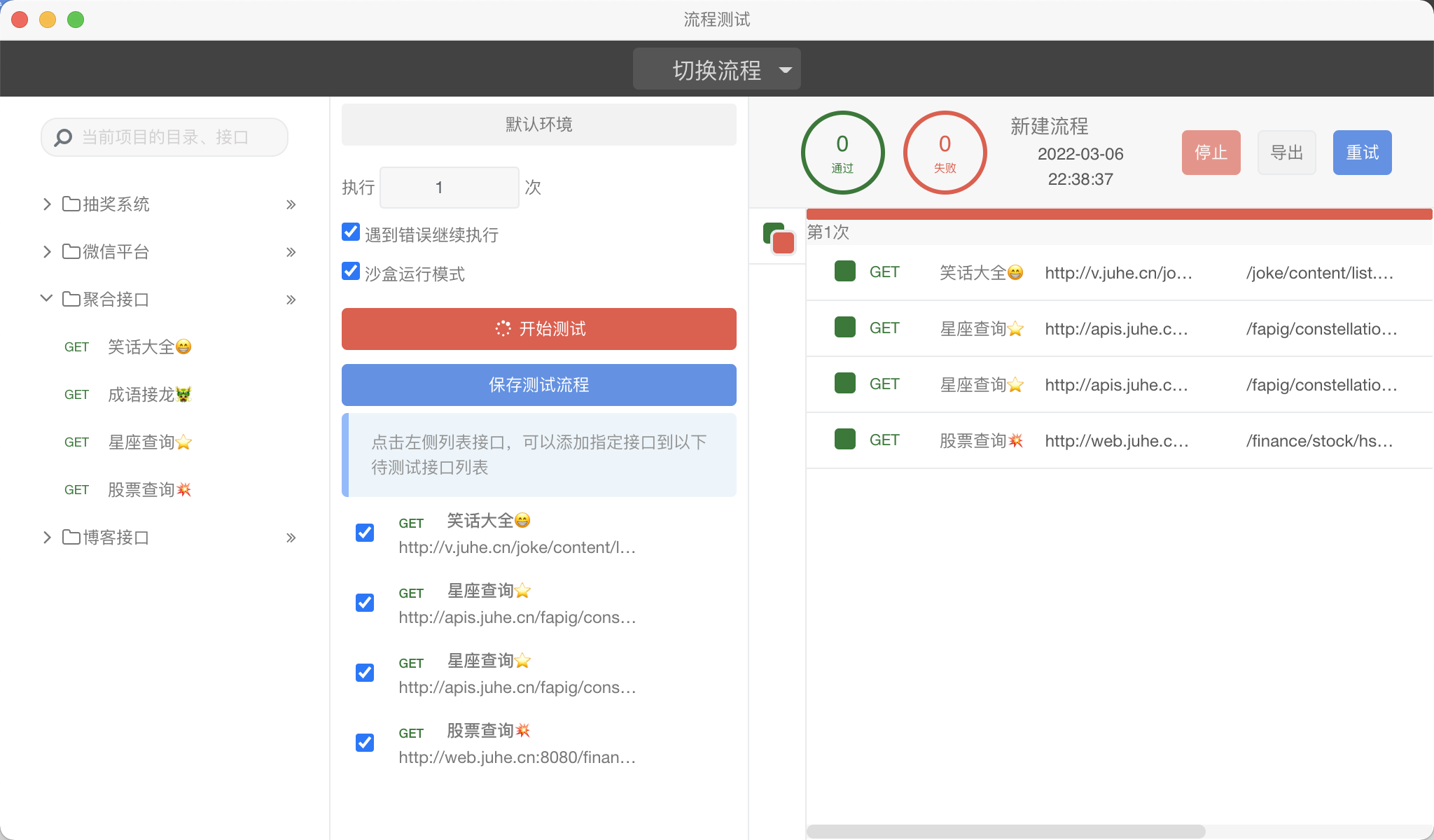Toggle 遇到错误继续执行 checkbox
This screenshot has height=840, width=1434.
coord(351,232)
